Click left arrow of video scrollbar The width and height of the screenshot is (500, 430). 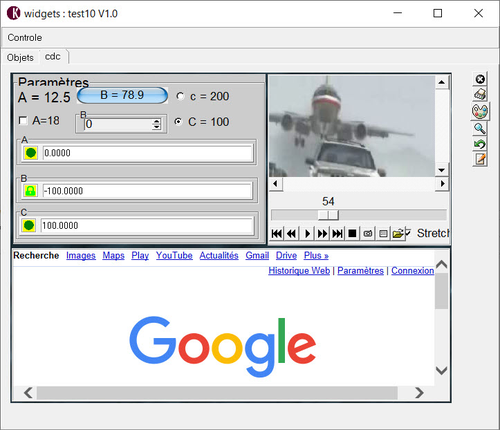coord(276,184)
